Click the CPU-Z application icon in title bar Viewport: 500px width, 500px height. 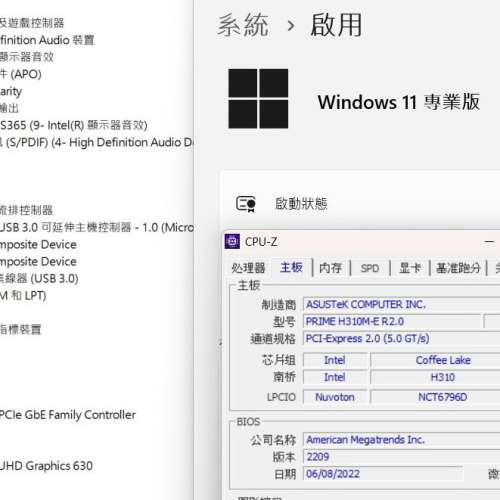[x=232, y=242]
